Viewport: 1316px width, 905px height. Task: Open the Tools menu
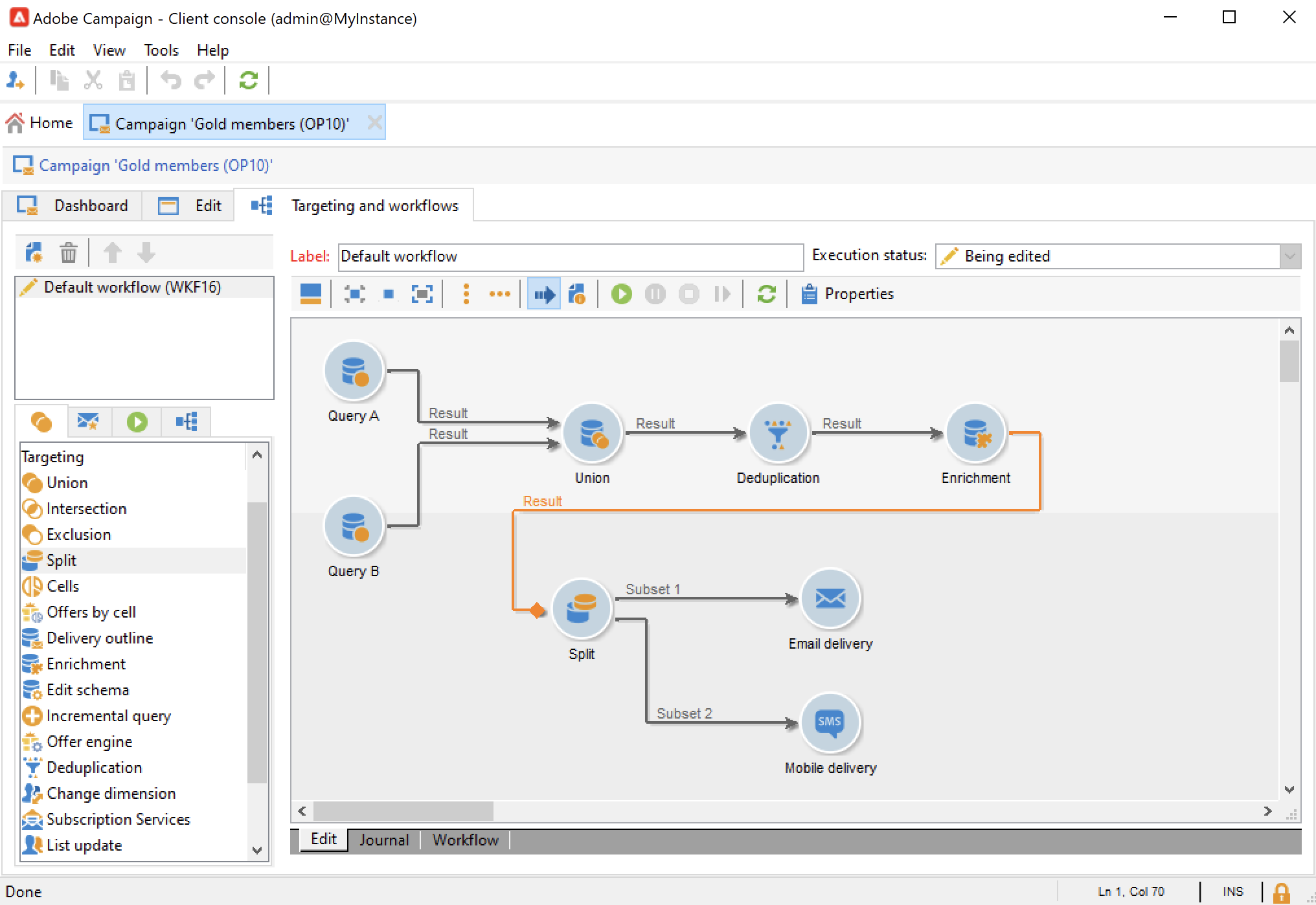point(161,50)
